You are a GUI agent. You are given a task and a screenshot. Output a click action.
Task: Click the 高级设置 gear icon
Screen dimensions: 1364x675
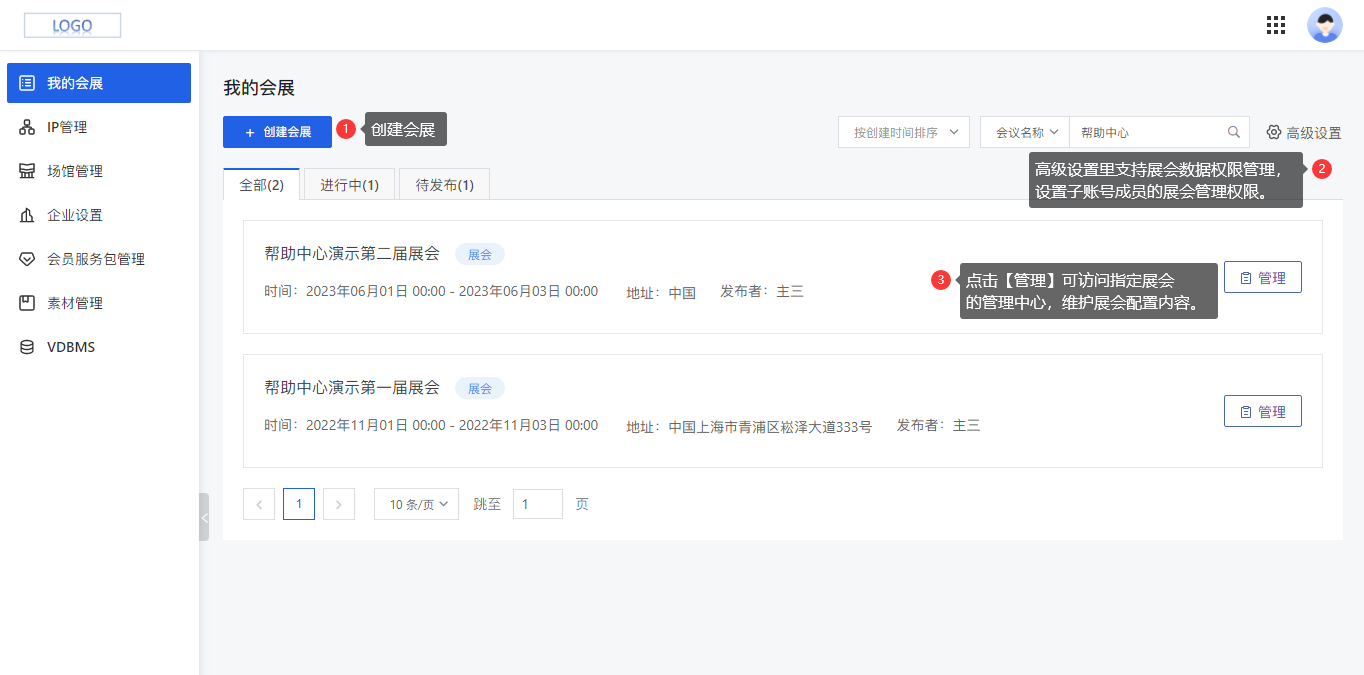[1274, 131]
